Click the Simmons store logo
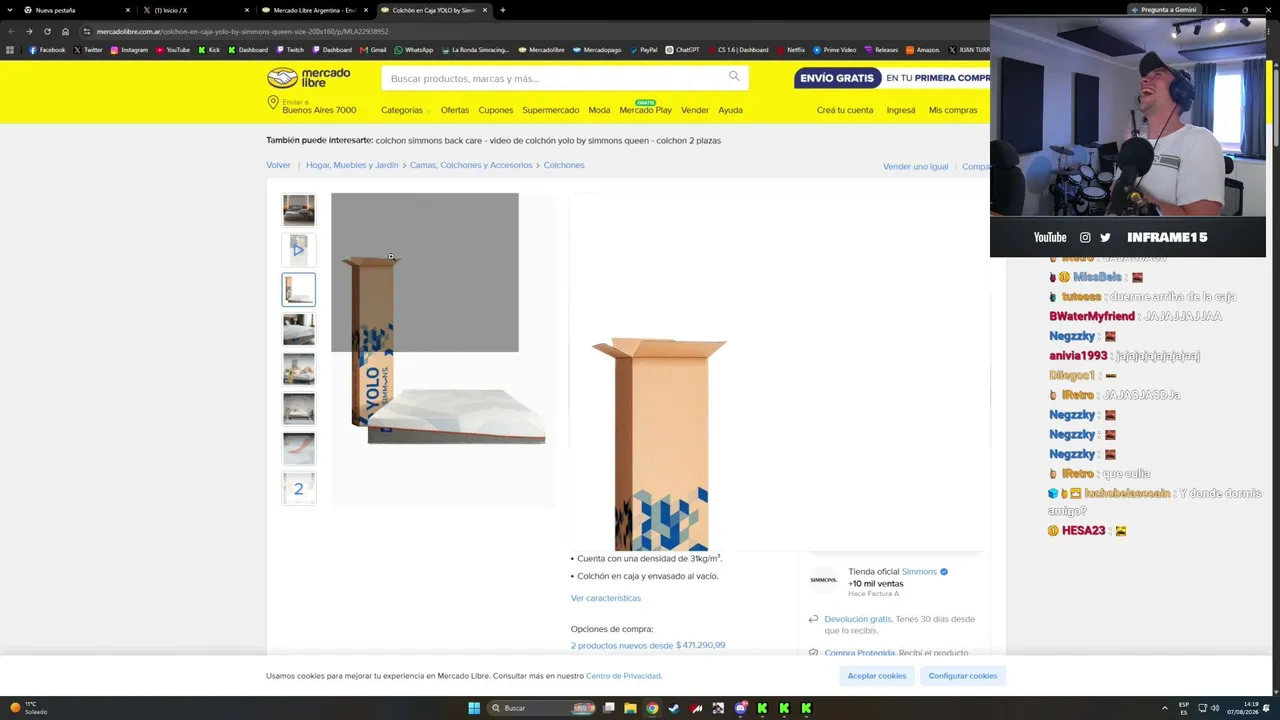The width and height of the screenshot is (1280, 720). [x=823, y=580]
